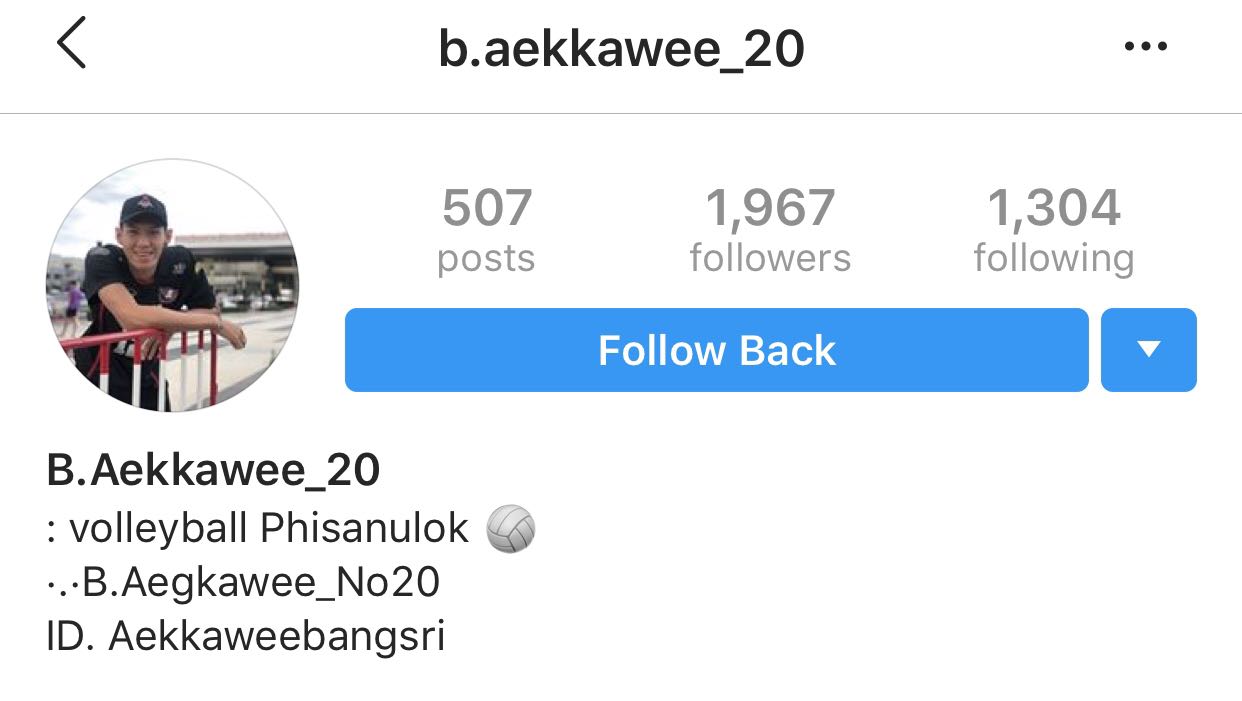
Task: Click the word followers under 1,967
Action: [x=770, y=258]
